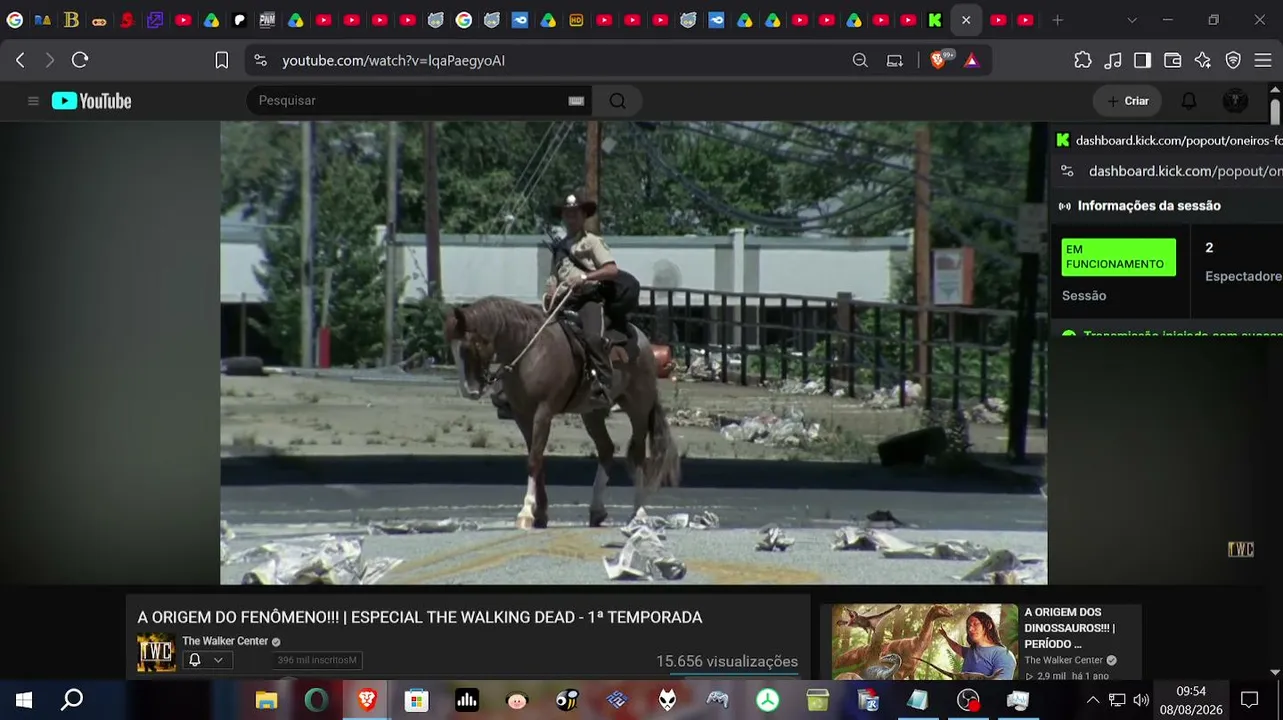Screen dimensions: 1283x720
Task: Click the 15.656 visualizações text
Action: (x=727, y=661)
